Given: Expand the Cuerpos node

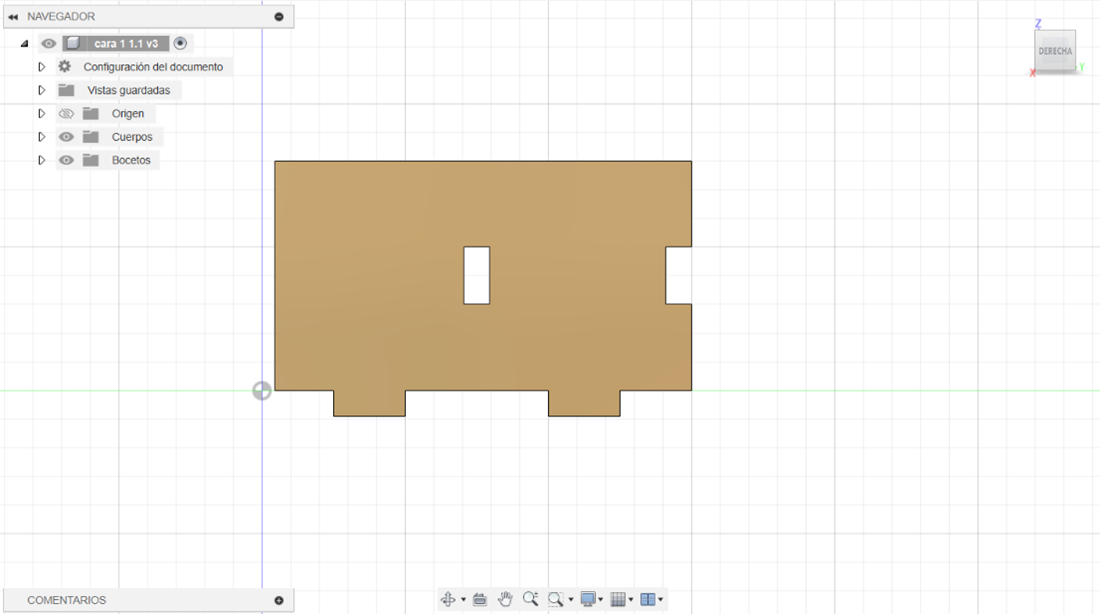Looking at the screenshot, I should (x=41, y=136).
